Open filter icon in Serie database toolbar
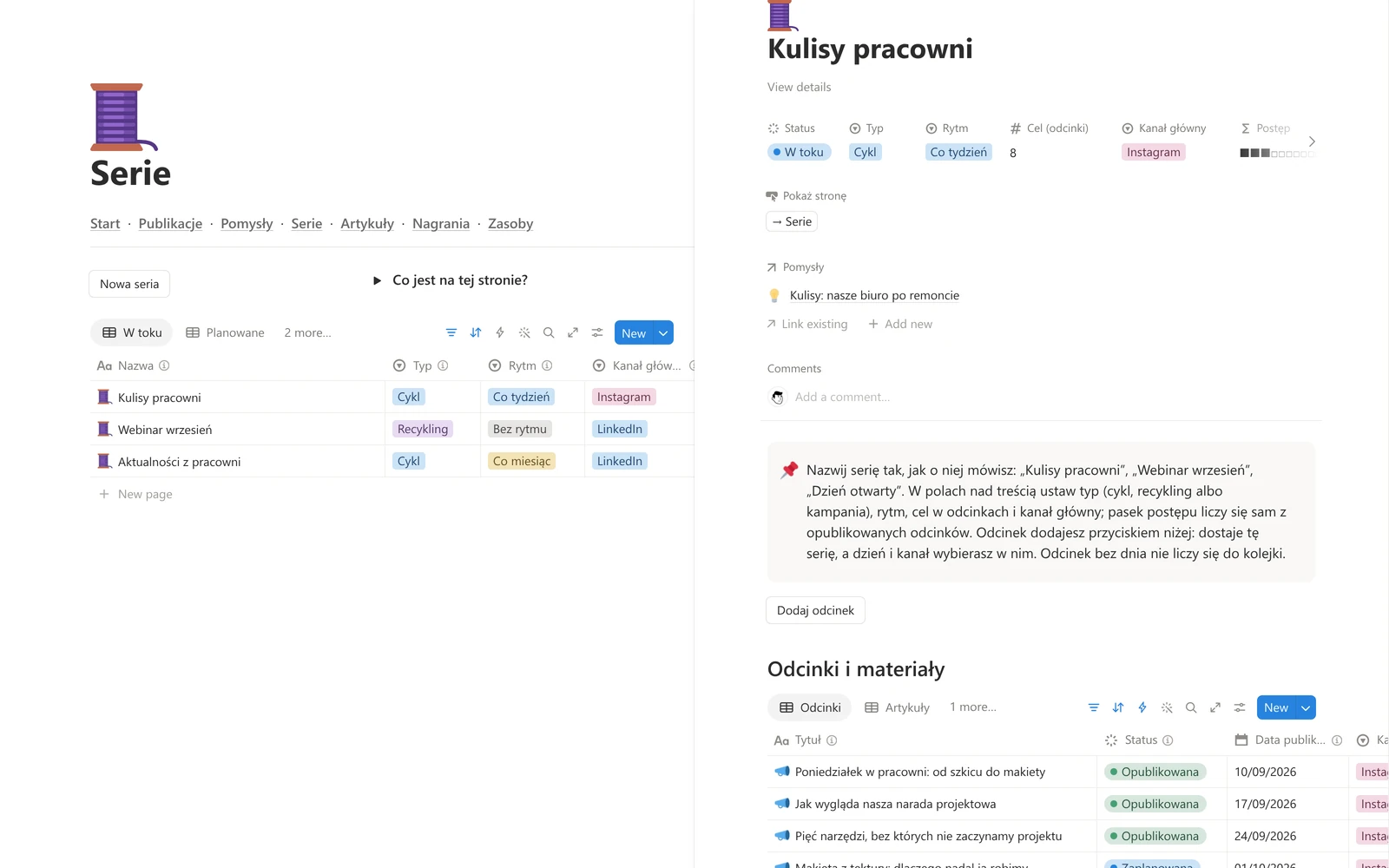 click(x=451, y=332)
